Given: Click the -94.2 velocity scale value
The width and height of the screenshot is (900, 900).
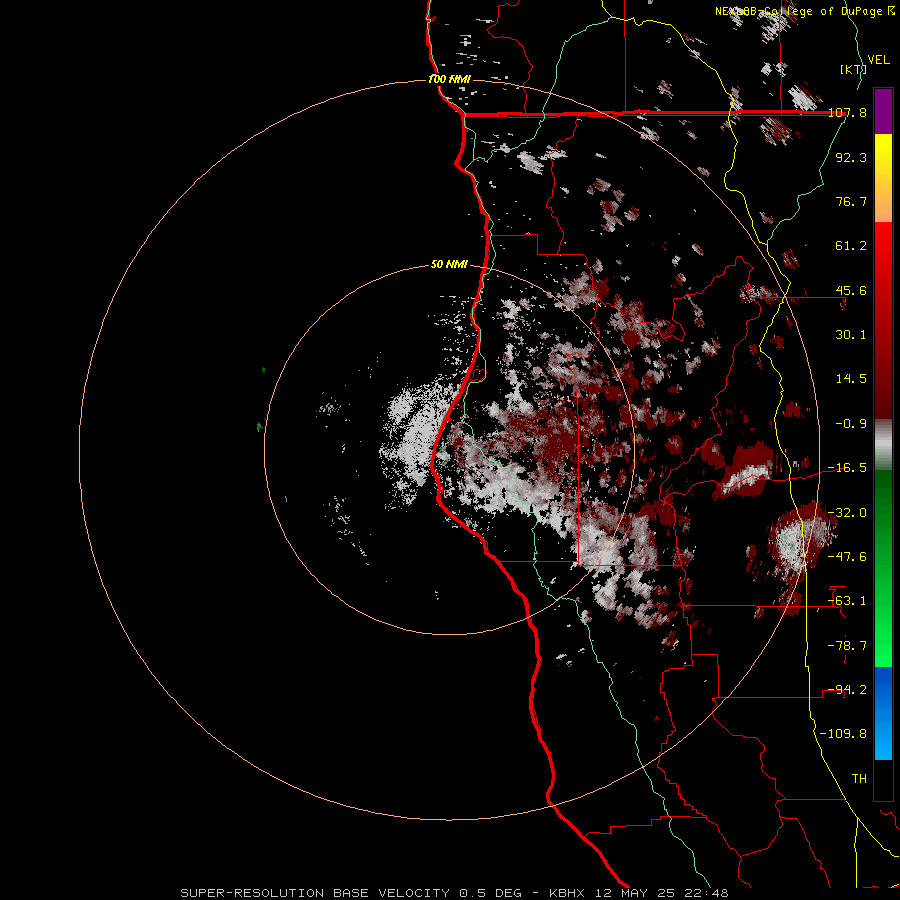Looking at the screenshot, I should (x=847, y=690).
